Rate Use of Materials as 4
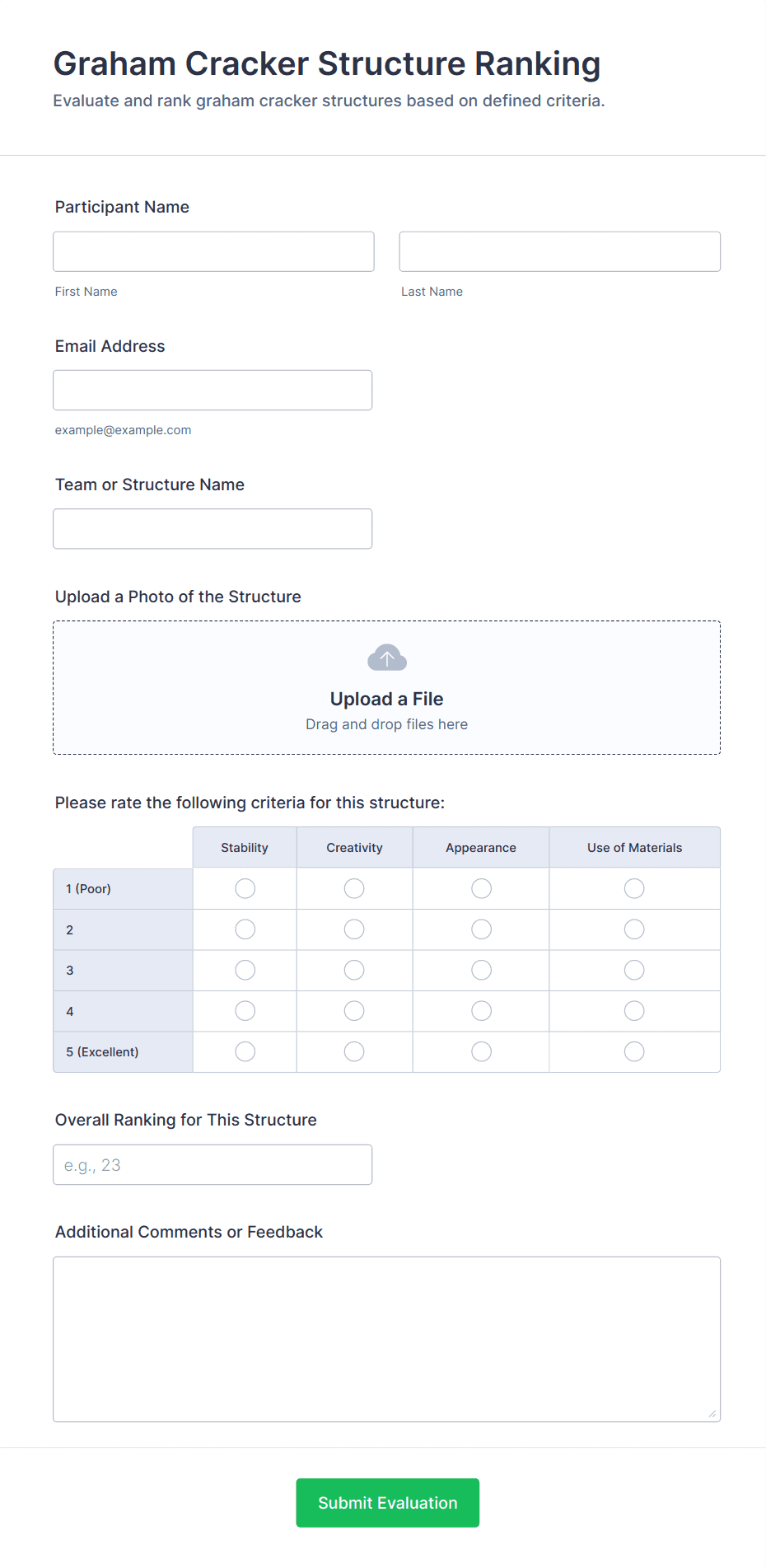 click(x=634, y=1011)
